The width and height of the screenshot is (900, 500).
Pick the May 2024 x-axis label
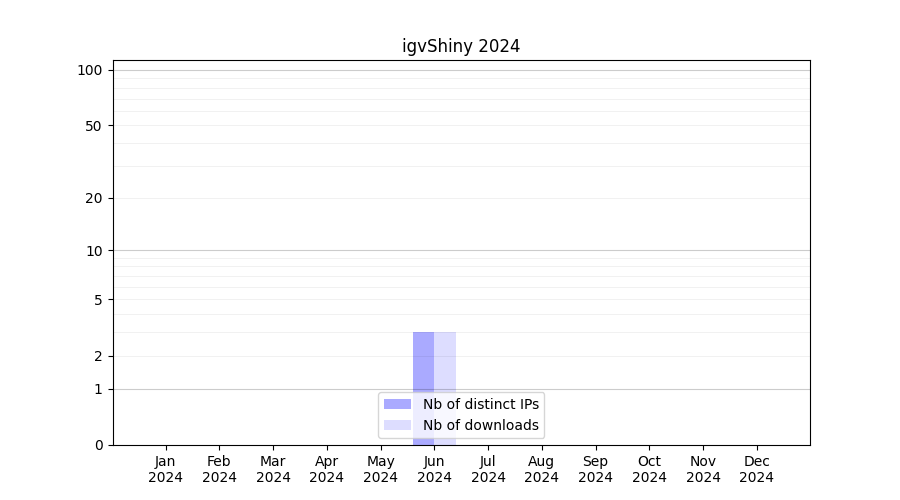[380, 469]
